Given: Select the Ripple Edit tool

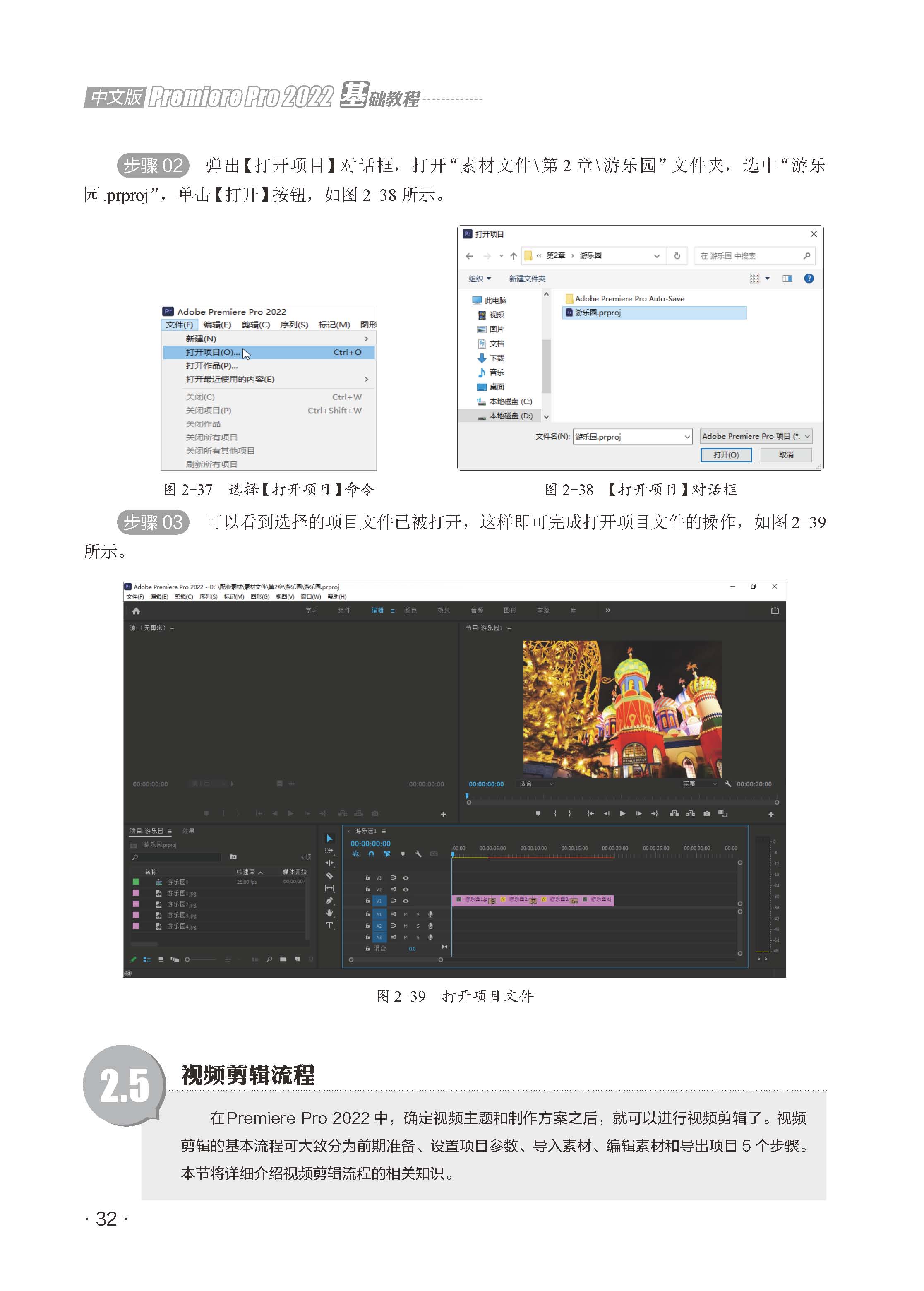Looking at the screenshot, I should click(329, 863).
